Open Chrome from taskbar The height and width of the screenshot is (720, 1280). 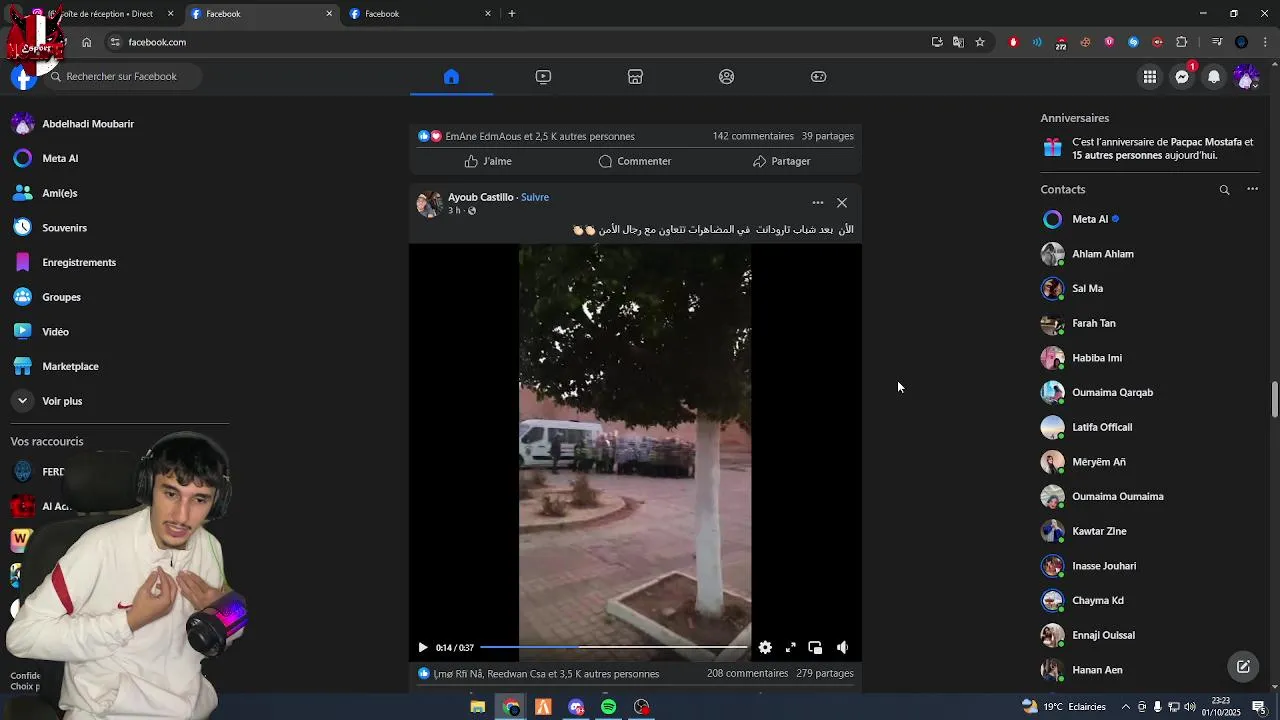coord(511,707)
